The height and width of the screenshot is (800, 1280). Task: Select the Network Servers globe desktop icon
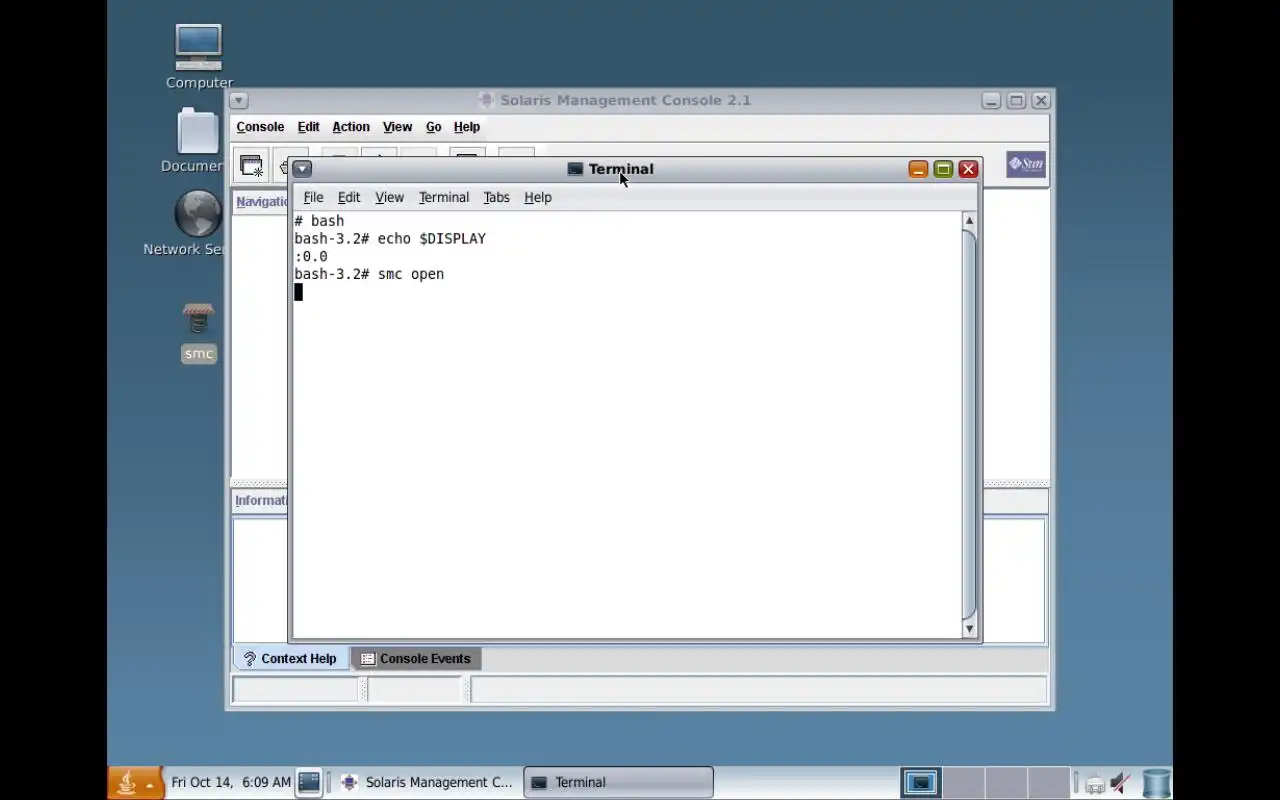coord(198,214)
